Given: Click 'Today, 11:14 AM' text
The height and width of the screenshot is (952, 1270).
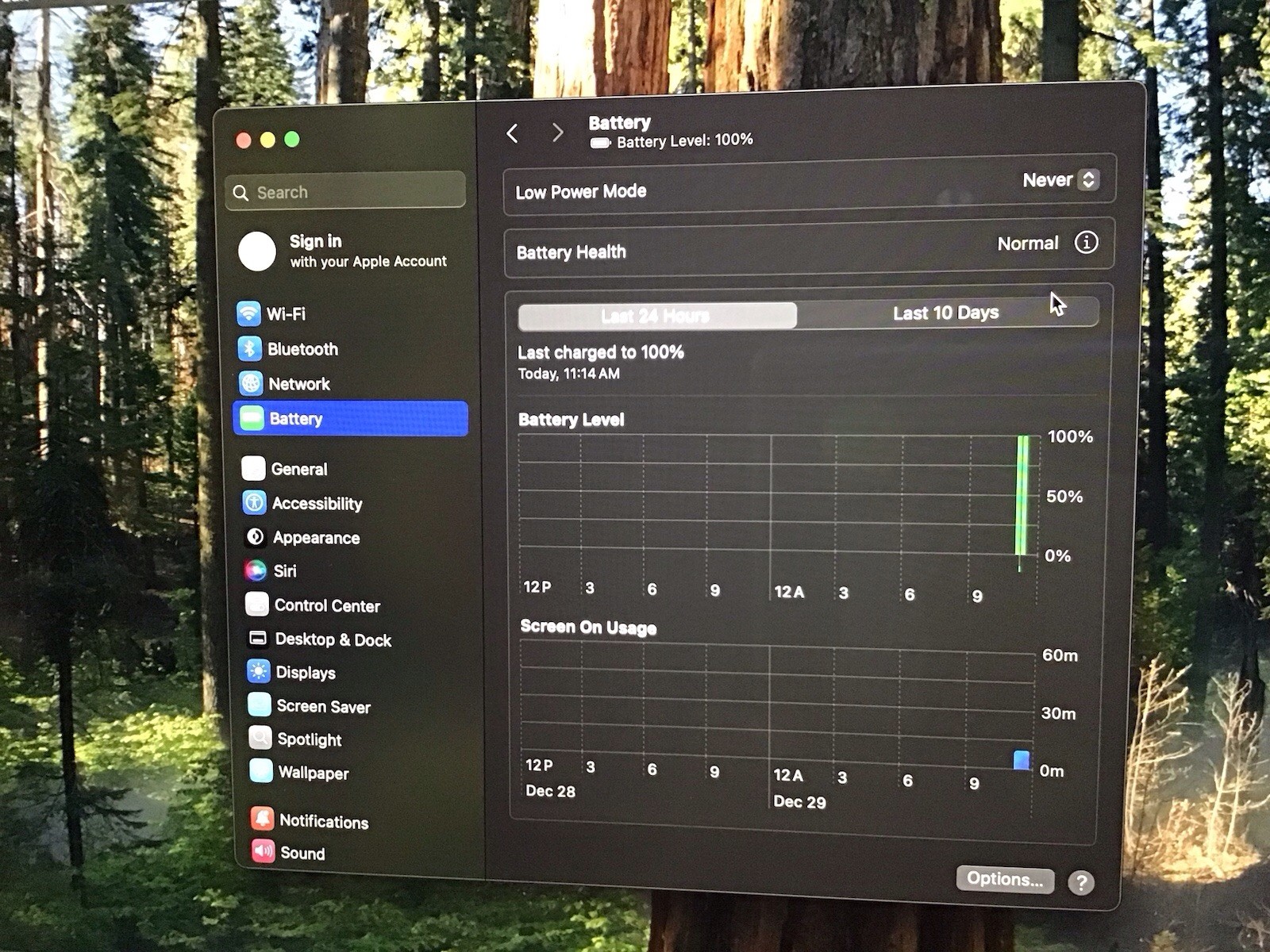Looking at the screenshot, I should [x=569, y=374].
